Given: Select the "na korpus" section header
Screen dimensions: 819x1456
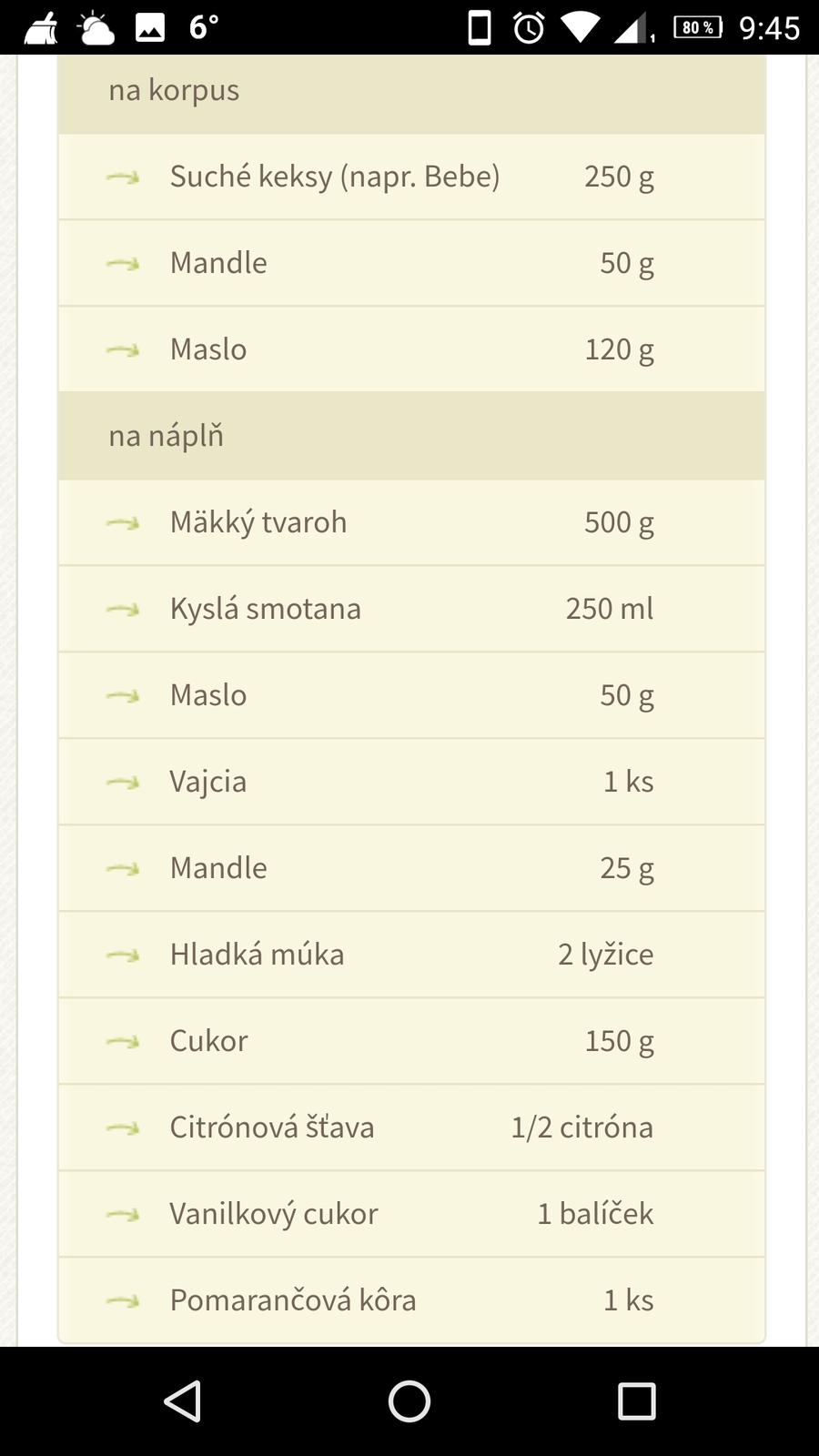Looking at the screenshot, I should [174, 90].
